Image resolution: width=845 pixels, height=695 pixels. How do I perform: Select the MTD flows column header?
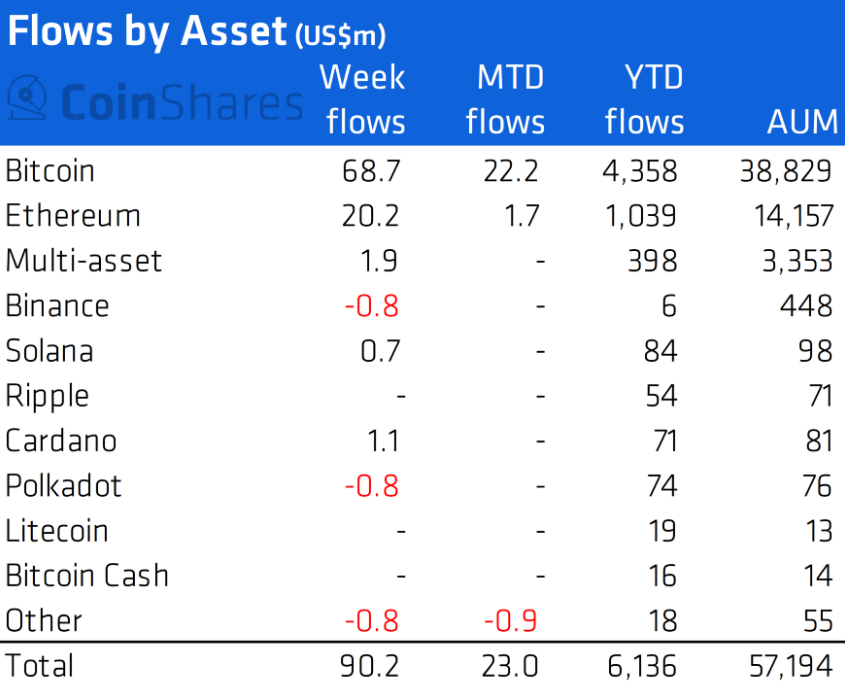505,99
